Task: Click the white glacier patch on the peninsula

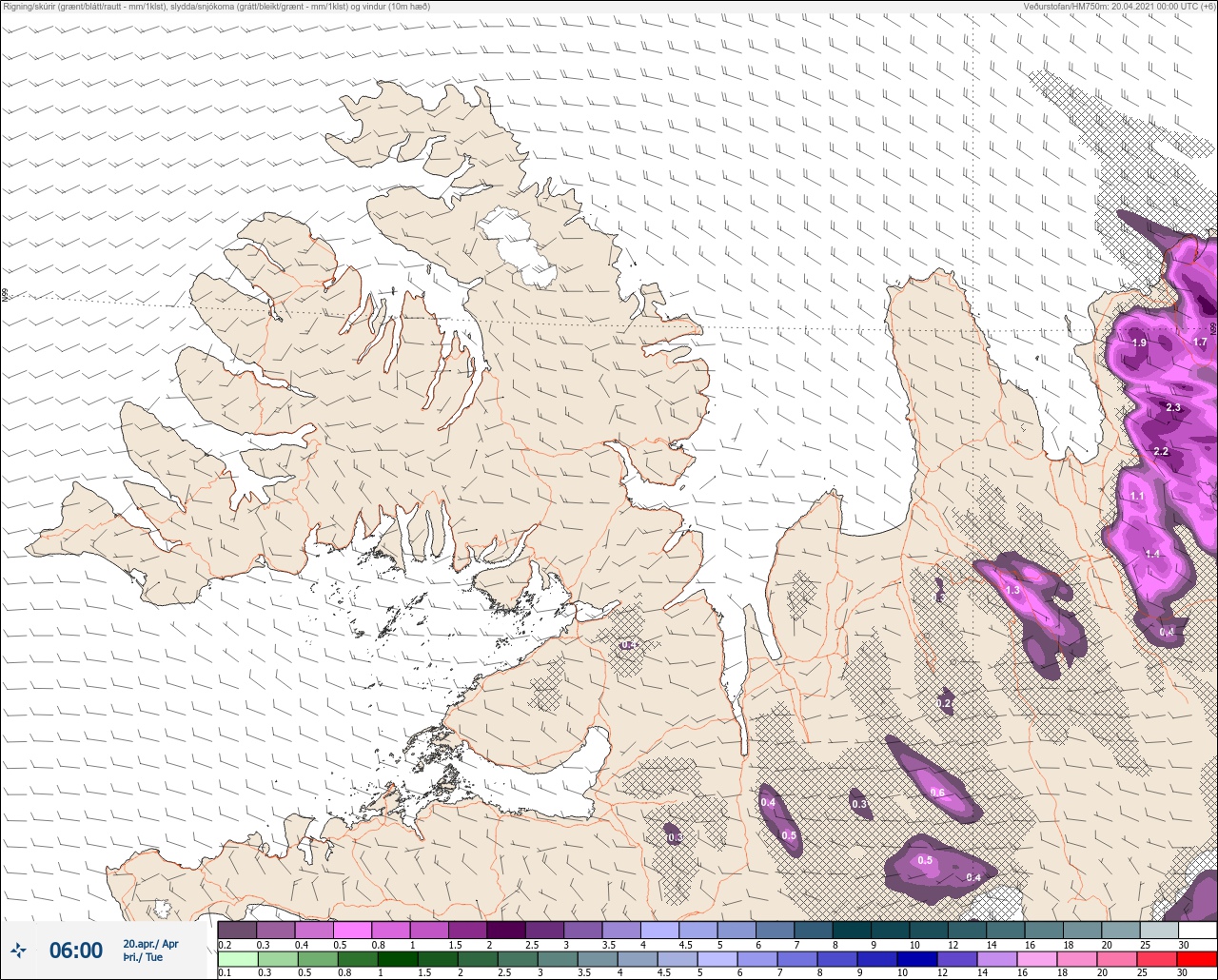Action: click(x=517, y=245)
